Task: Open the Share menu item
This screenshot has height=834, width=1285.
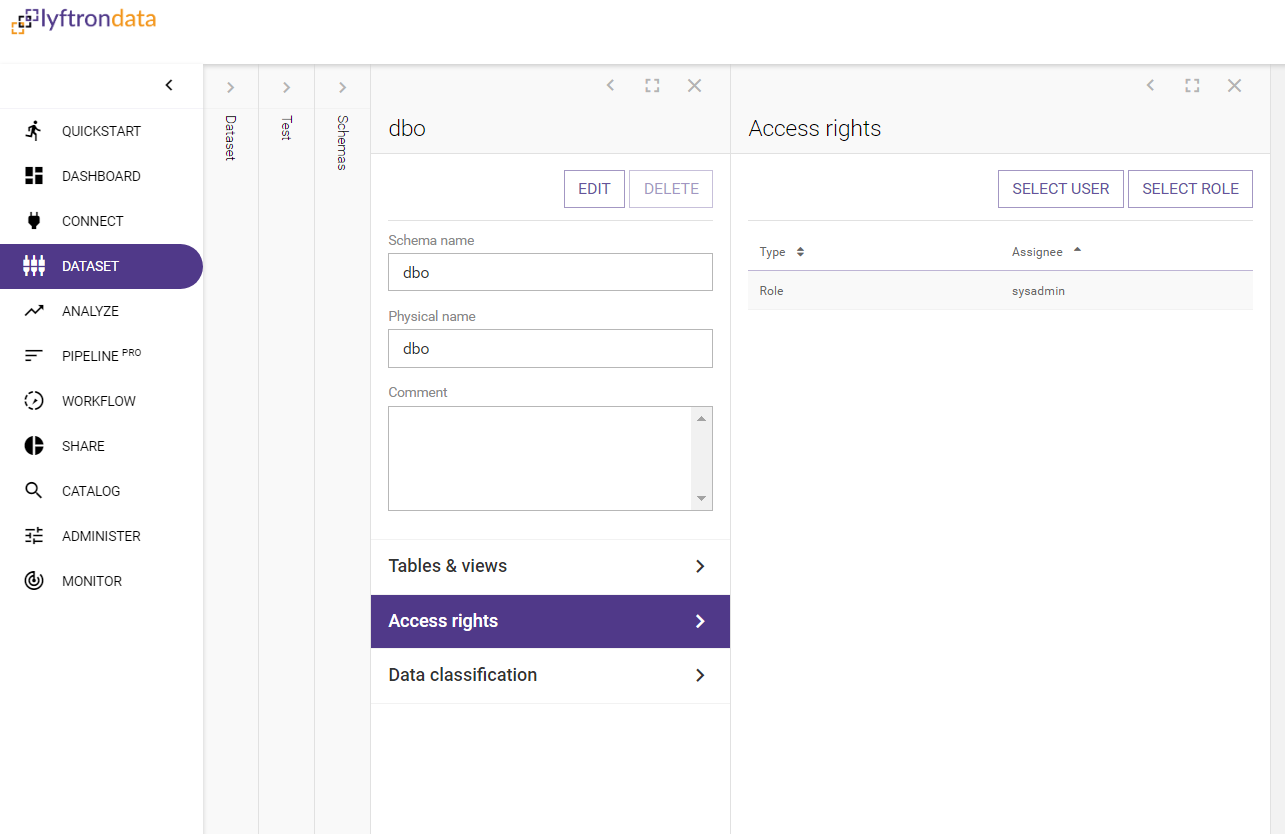Action: pyautogui.click(x=101, y=446)
